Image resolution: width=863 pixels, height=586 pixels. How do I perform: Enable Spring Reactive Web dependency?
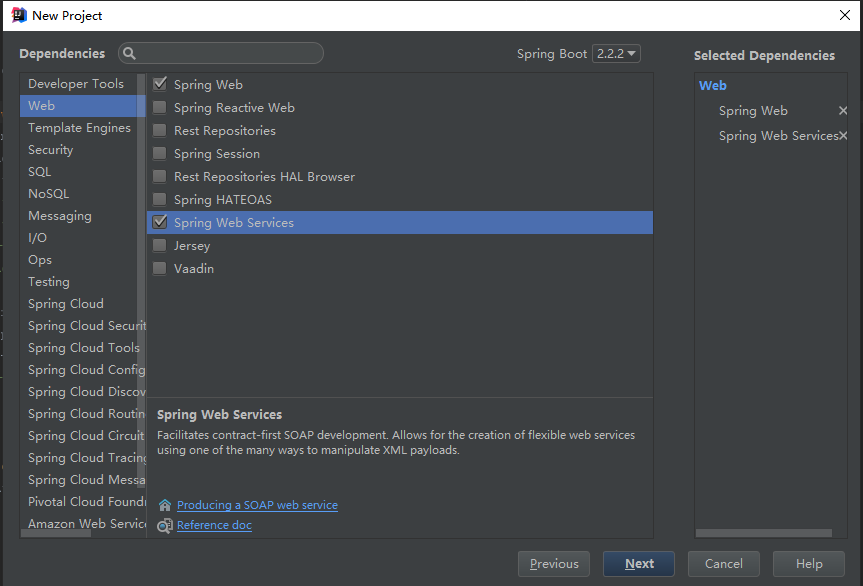pos(160,107)
